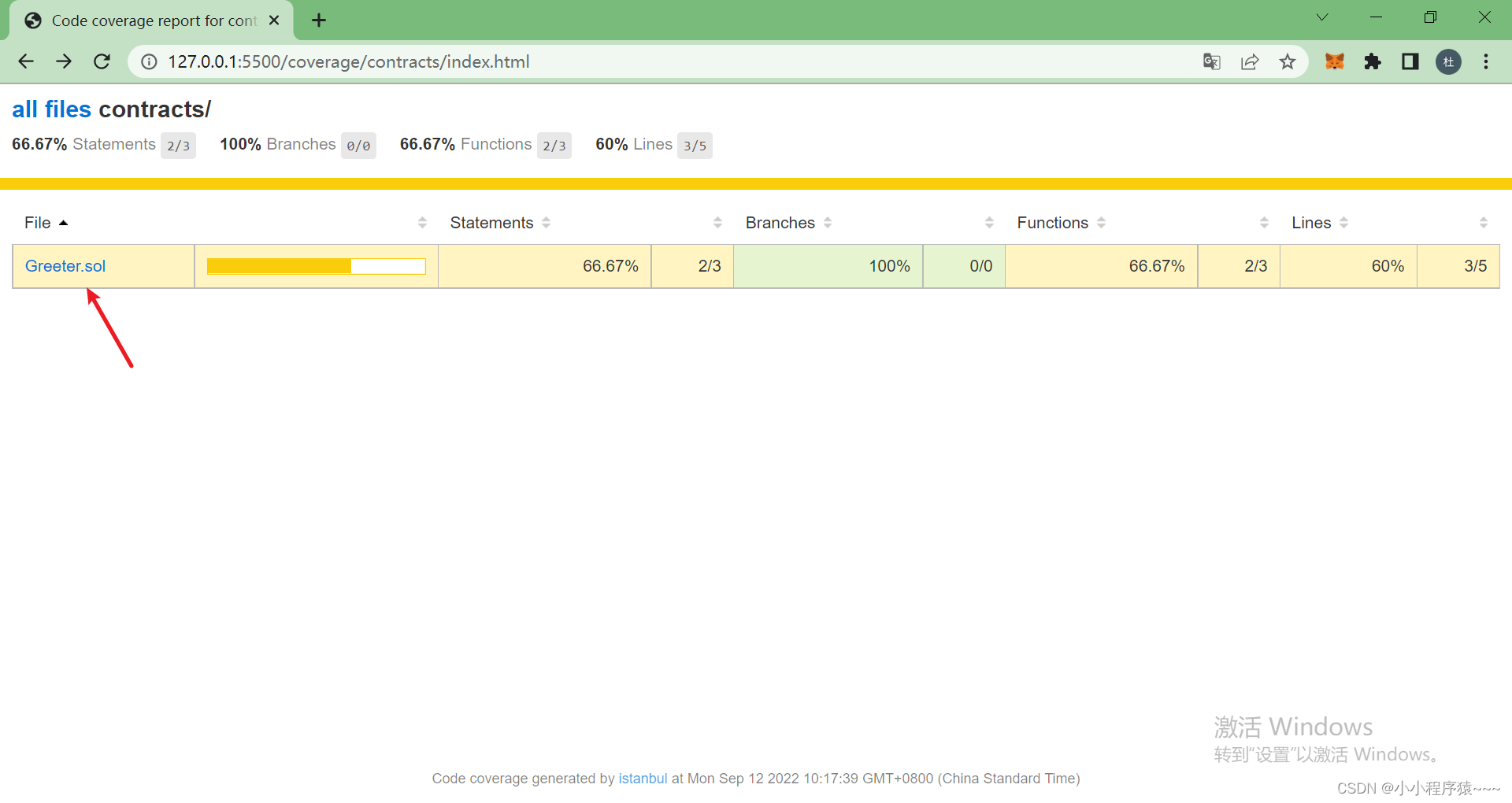Image resolution: width=1512 pixels, height=803 pixels.
Task: Open the Extensions puzzle menu
Action: [x=1373, y=61]
